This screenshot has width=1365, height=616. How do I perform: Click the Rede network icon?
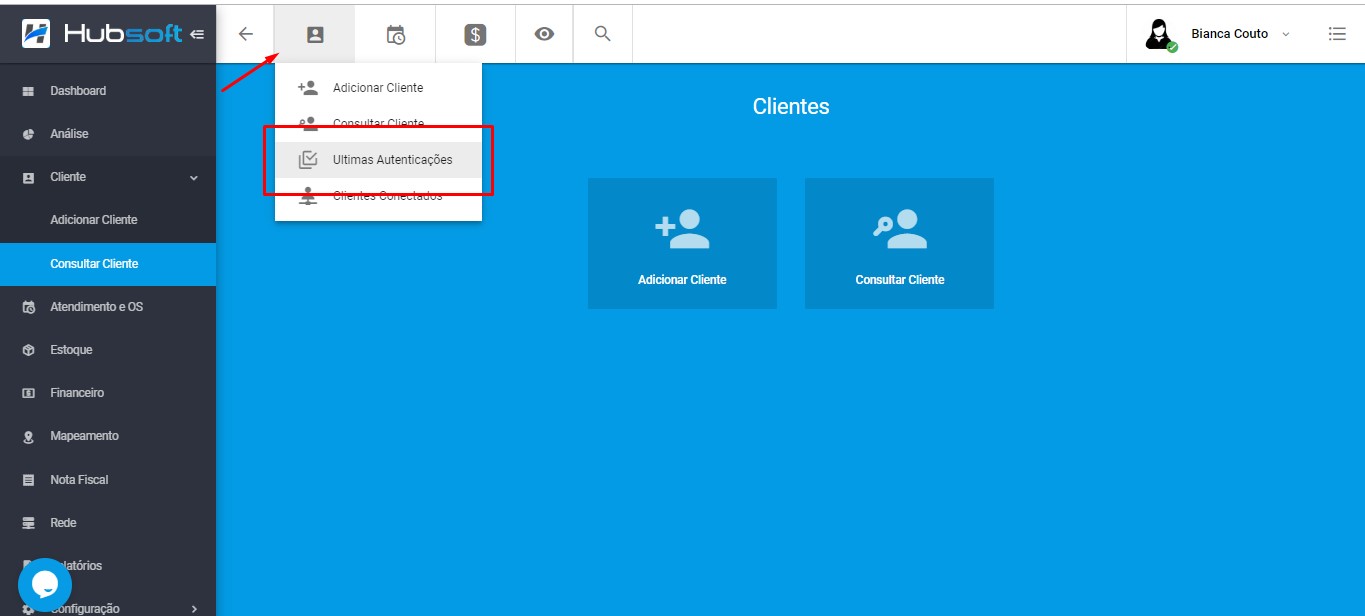[29, 523]
